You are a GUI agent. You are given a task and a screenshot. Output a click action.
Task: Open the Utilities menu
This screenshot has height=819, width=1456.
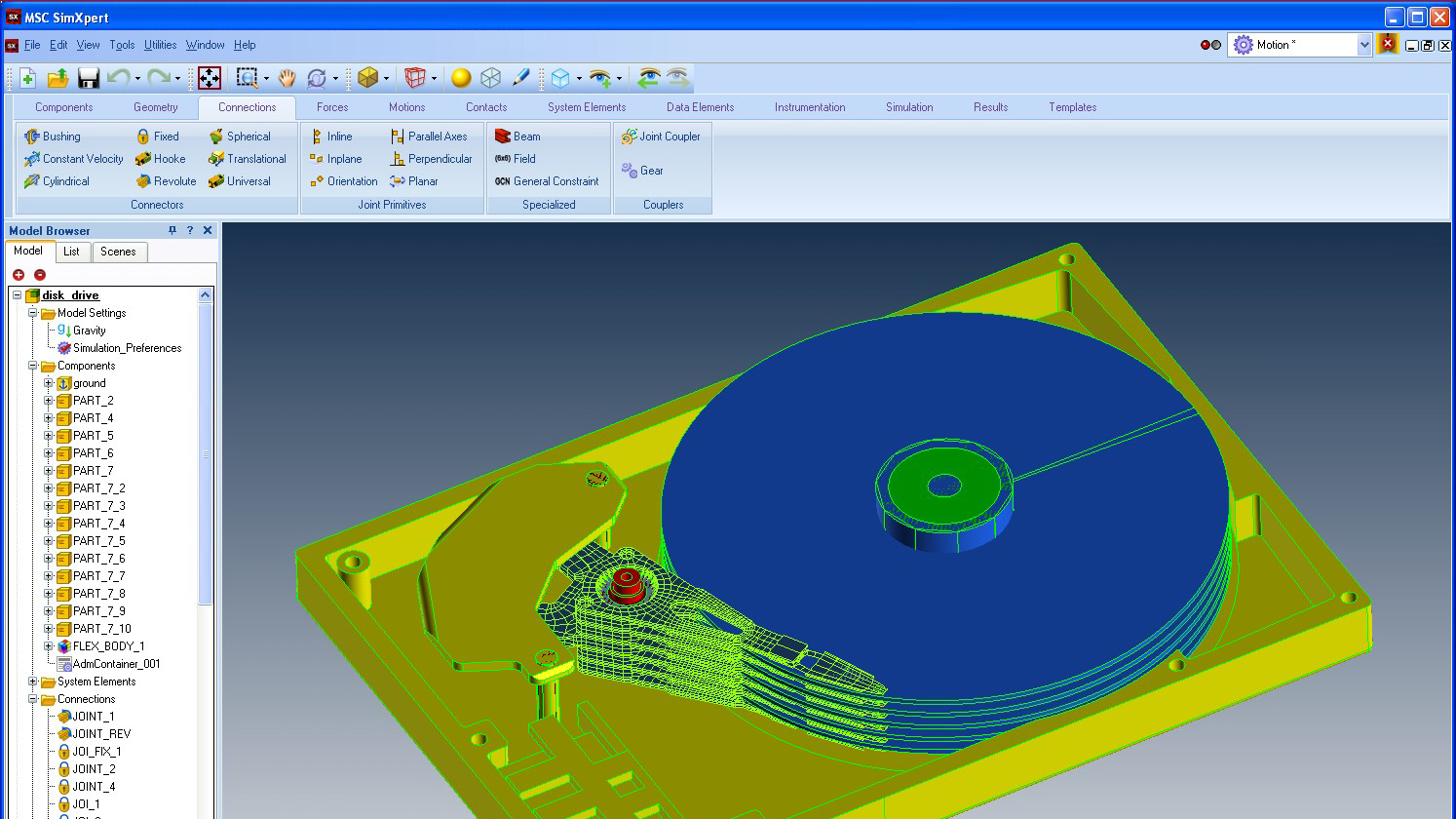click(160, 45)
